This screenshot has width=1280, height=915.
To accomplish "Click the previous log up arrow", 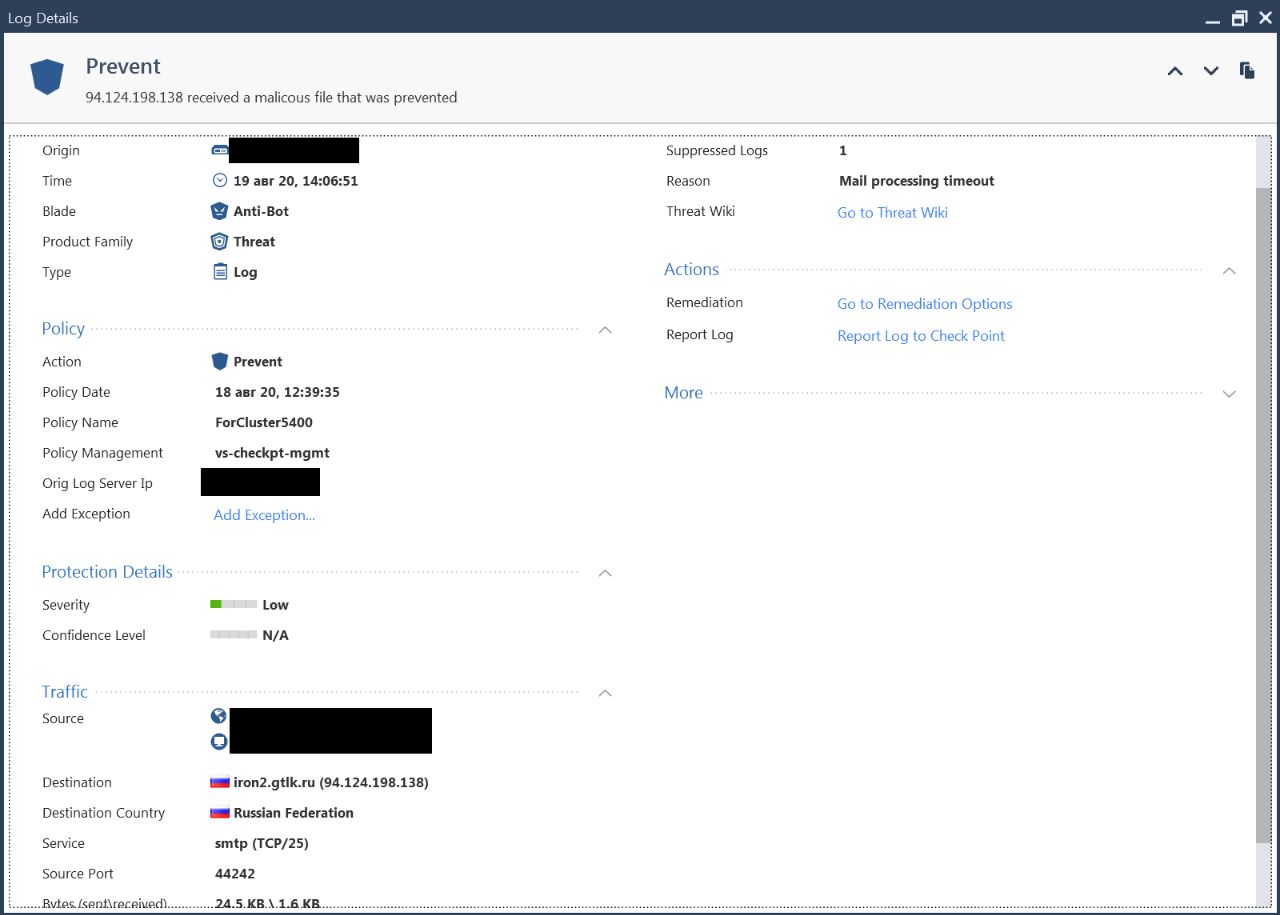I will click(x=1175, y=71).
